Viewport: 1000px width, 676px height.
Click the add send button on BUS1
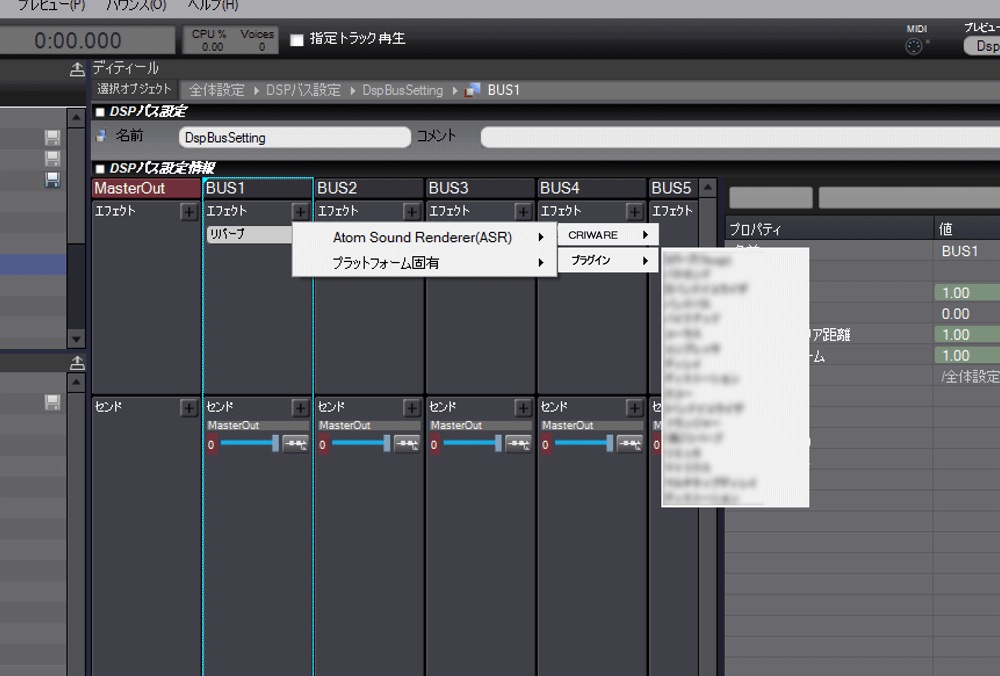pos(300,408)
